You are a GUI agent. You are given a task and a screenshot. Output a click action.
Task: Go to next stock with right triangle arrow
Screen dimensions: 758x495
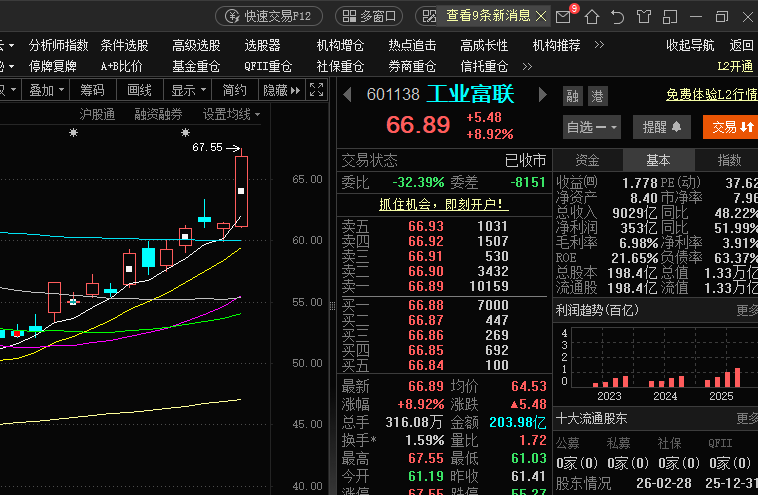tap(542, 94)
